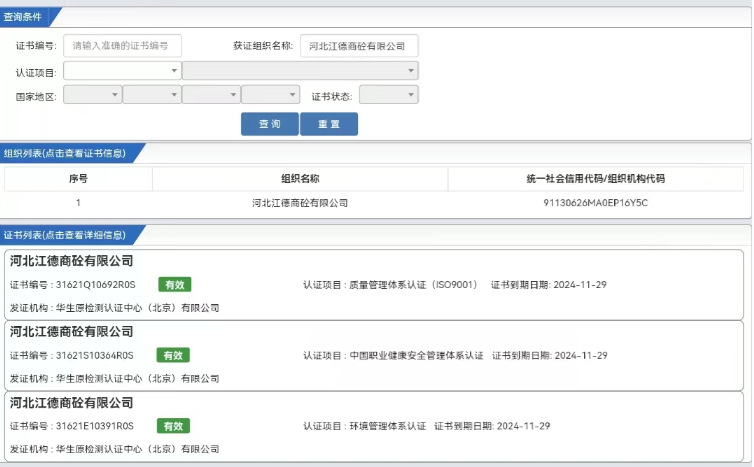Click the 组织名称 column header
754x467 pixels.
(x=300, y=179)
